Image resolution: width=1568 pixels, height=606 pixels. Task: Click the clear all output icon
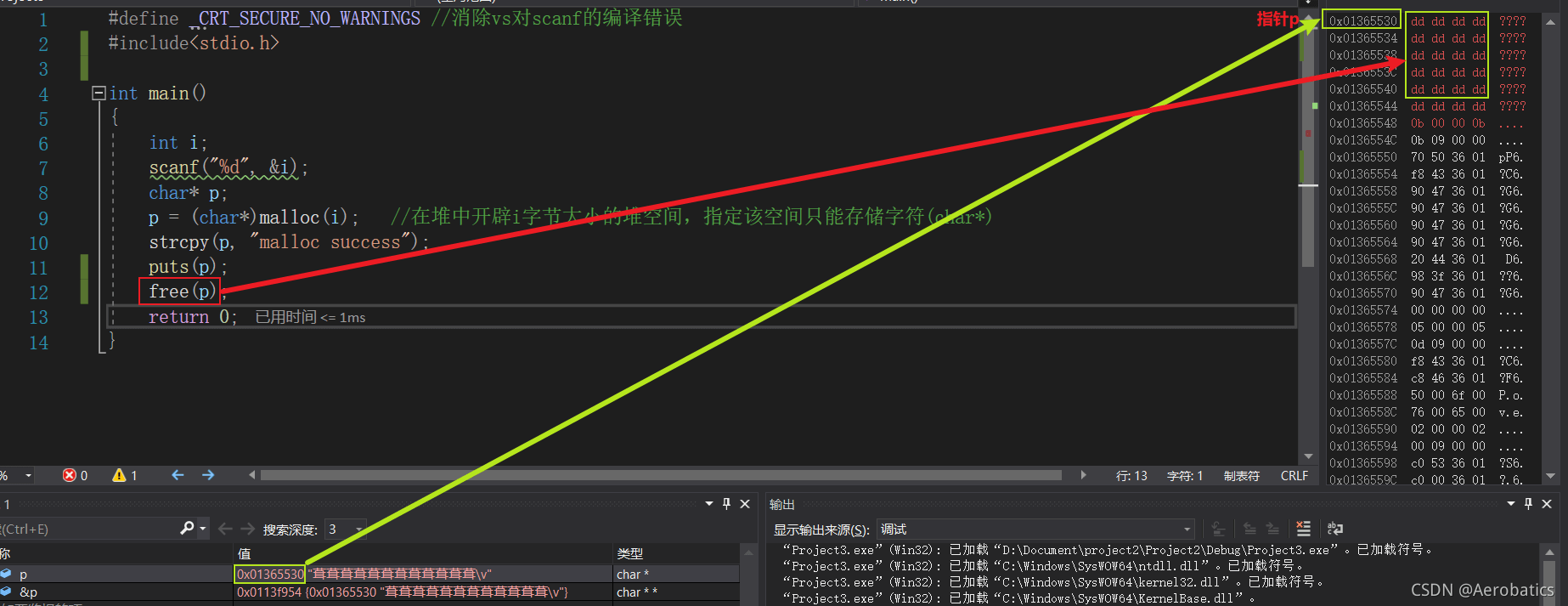tap(1304, 529)
